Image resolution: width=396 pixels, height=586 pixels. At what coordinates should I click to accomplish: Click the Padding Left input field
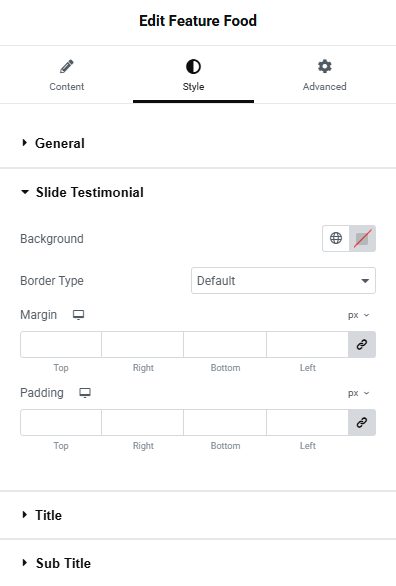click(x=307, y=422)
